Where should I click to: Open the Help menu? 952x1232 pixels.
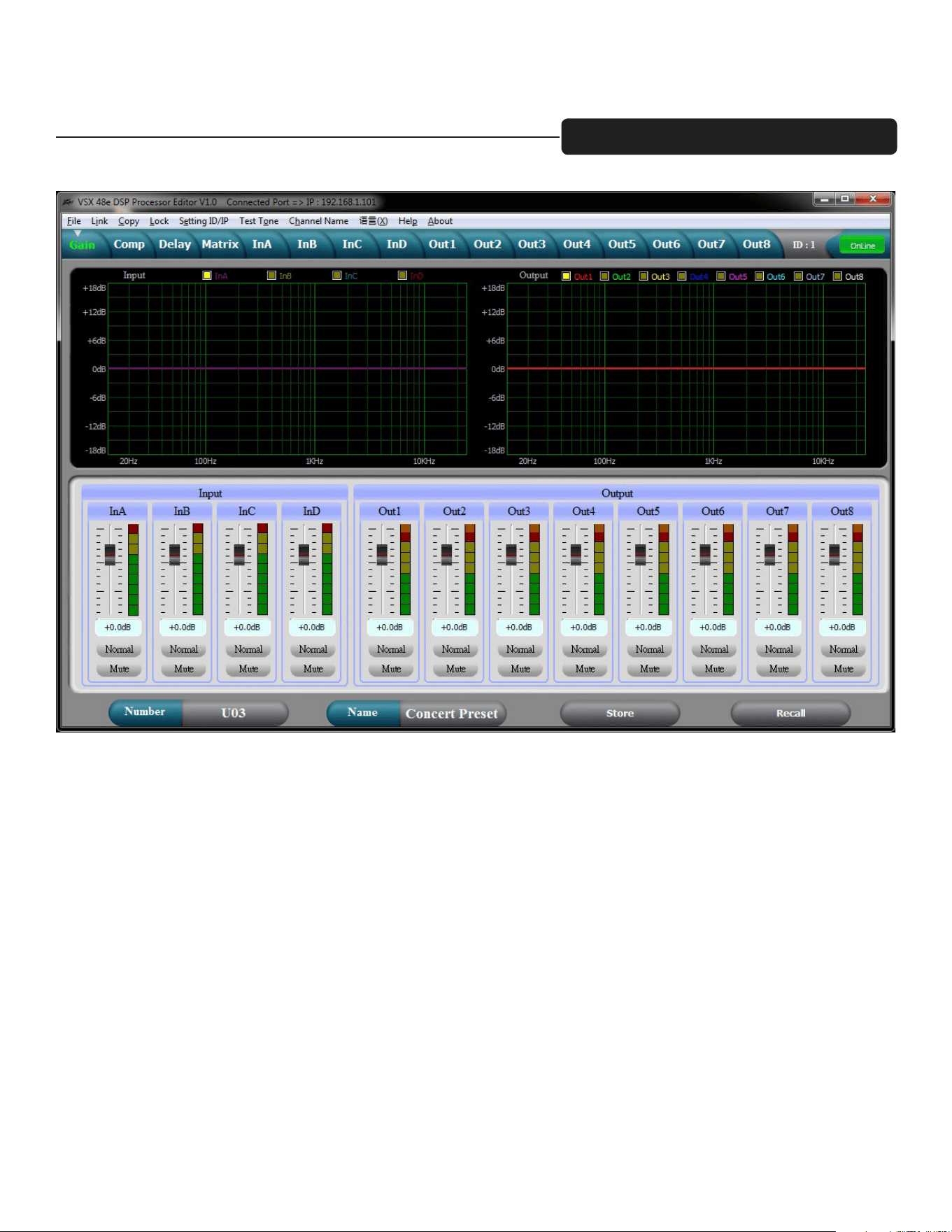pyautogui.click(x=408, y=221)
